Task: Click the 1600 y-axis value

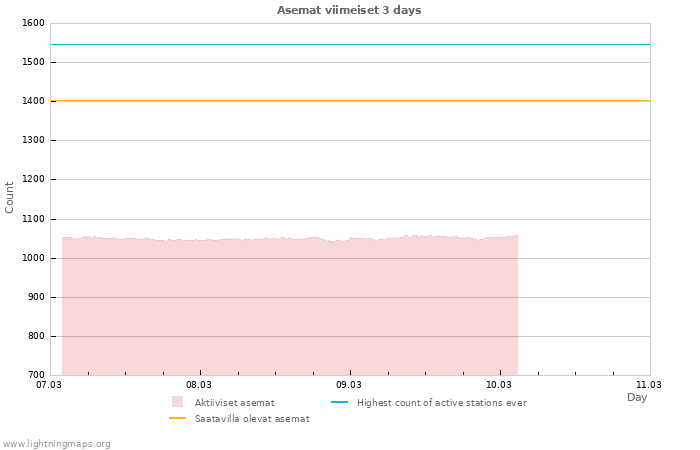Action: pyautogui.click(x=32, y=23)
